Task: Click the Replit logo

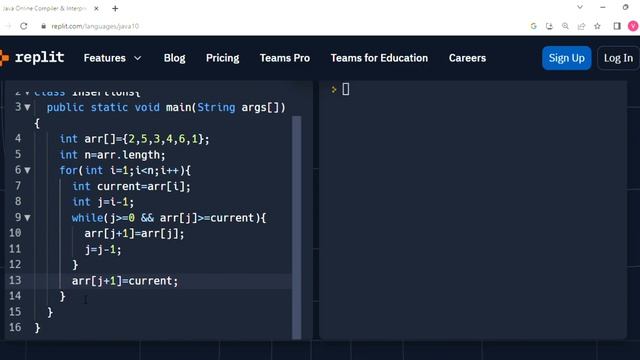Action: click(x=32, y=58)
